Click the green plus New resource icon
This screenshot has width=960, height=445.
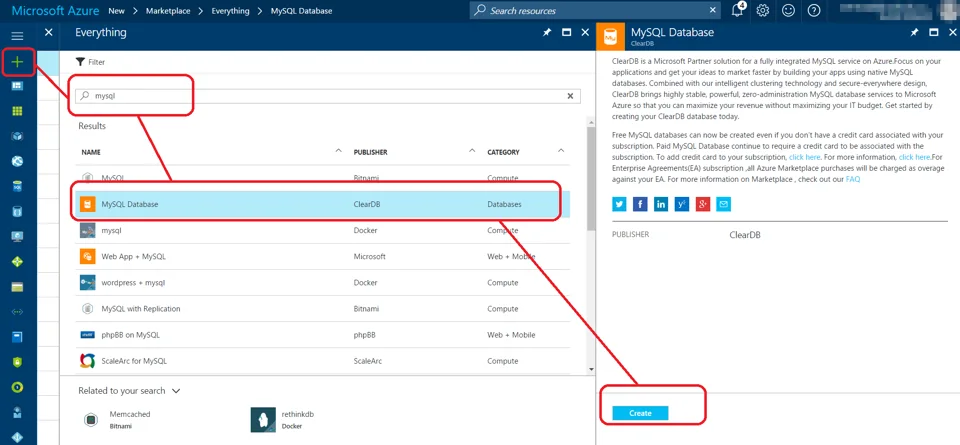[x=18, y=62]
